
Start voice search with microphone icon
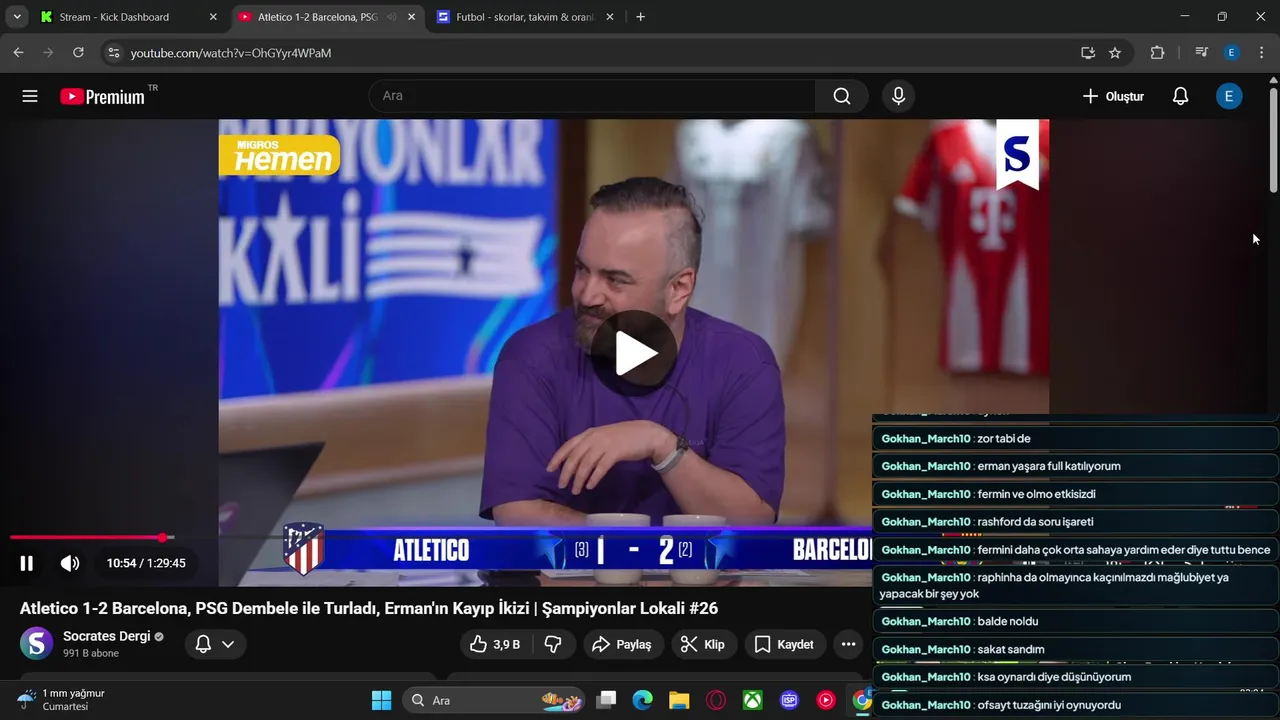[898, 96]
